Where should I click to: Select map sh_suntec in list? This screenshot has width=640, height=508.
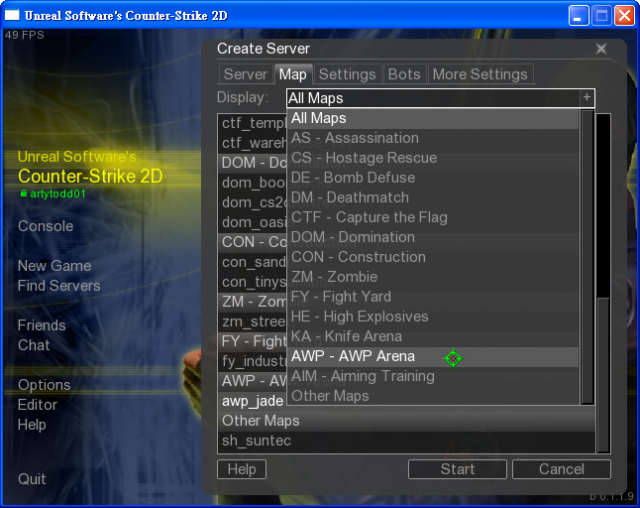click(407, 441)
